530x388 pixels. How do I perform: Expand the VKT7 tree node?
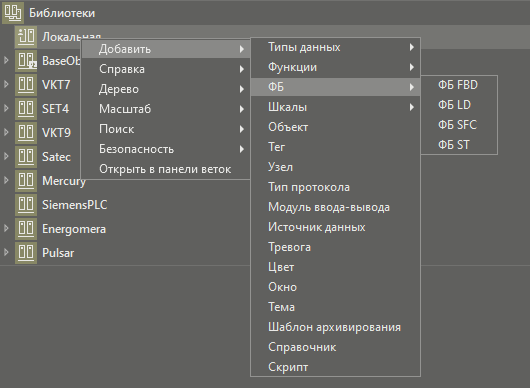click(6, 84)
